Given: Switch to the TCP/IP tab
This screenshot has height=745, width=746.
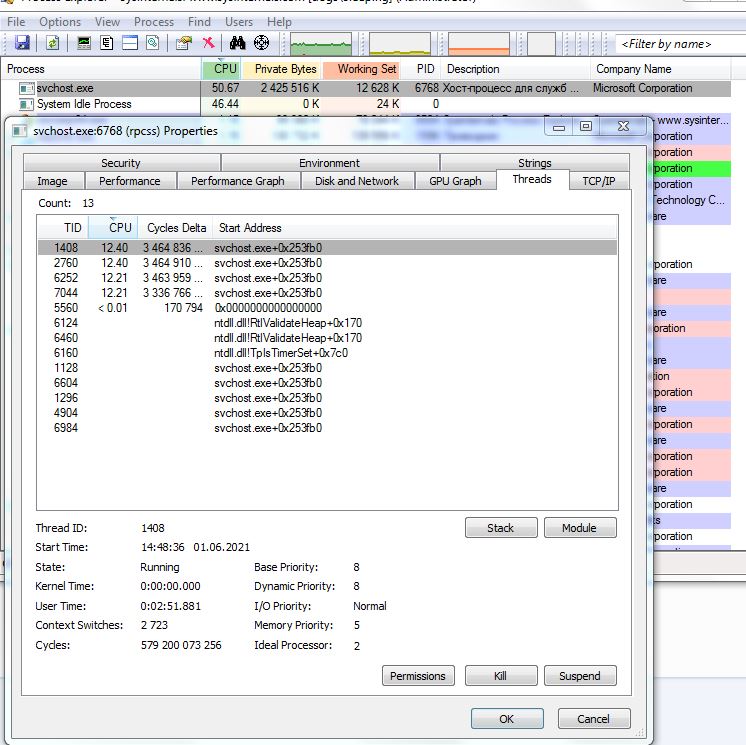Looking at the screenshot, I should coord(599,181).
